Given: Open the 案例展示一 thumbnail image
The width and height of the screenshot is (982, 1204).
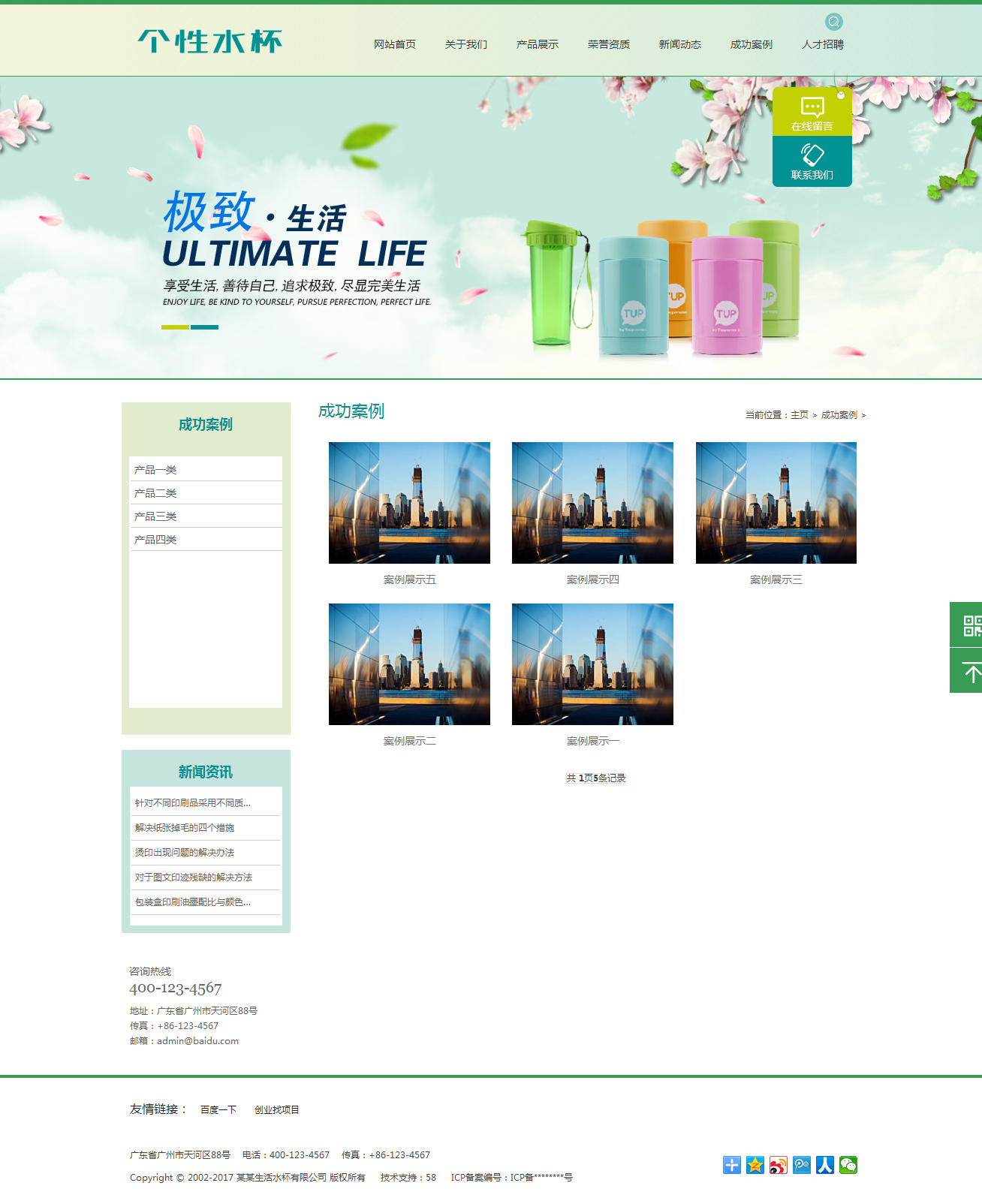Looking at the screenshot, I should pos(592,664).
